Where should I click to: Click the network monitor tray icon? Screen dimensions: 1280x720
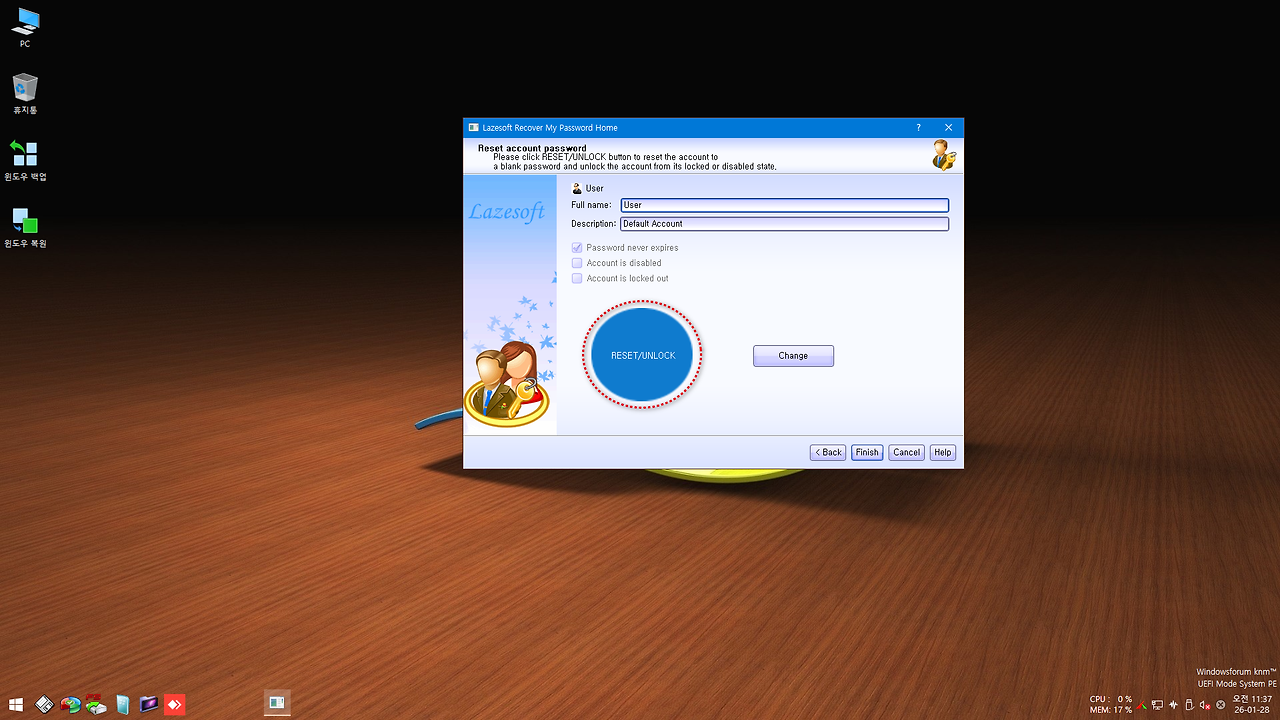[x=1157, y=705]
